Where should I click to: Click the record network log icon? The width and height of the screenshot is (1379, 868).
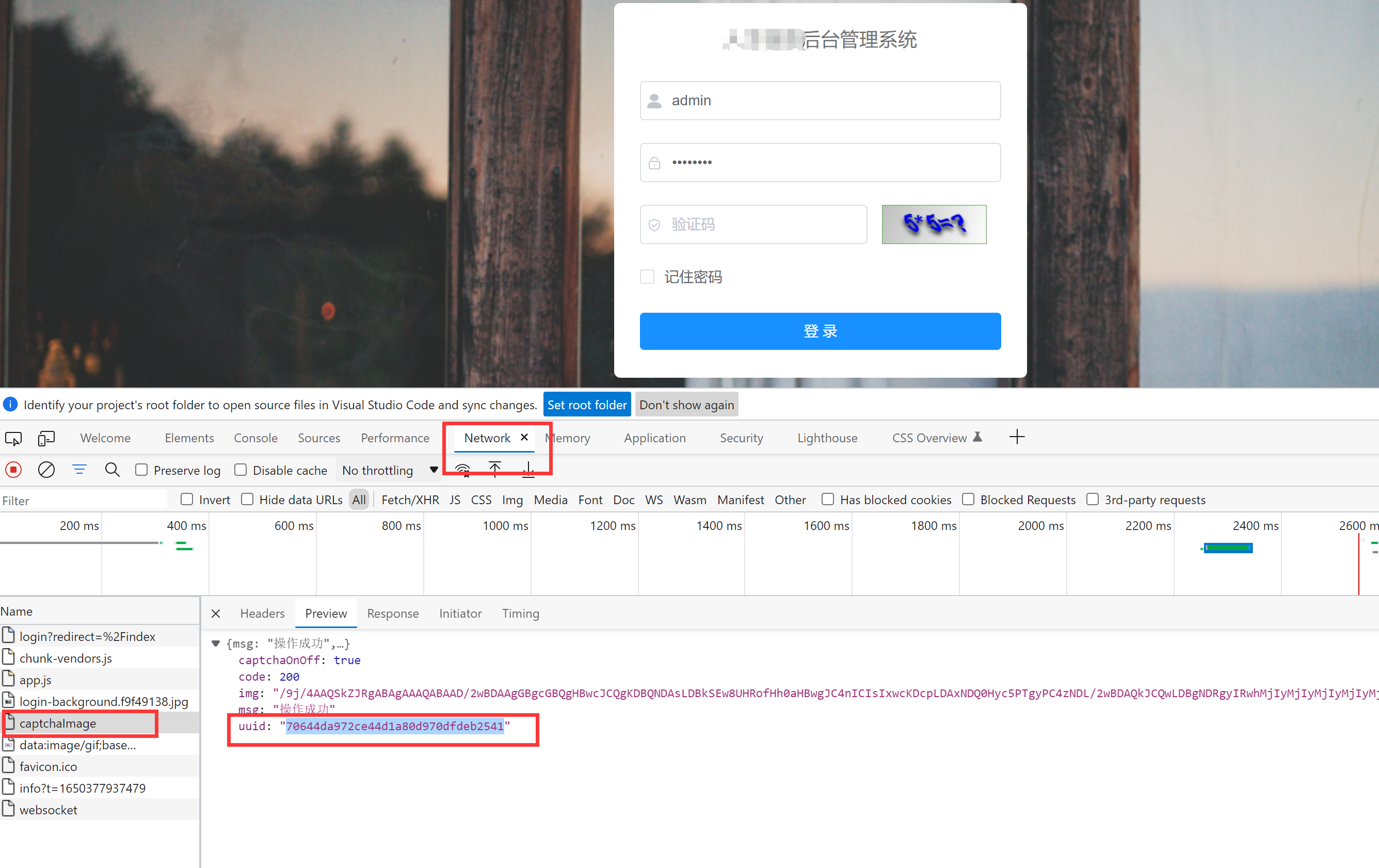14,470
